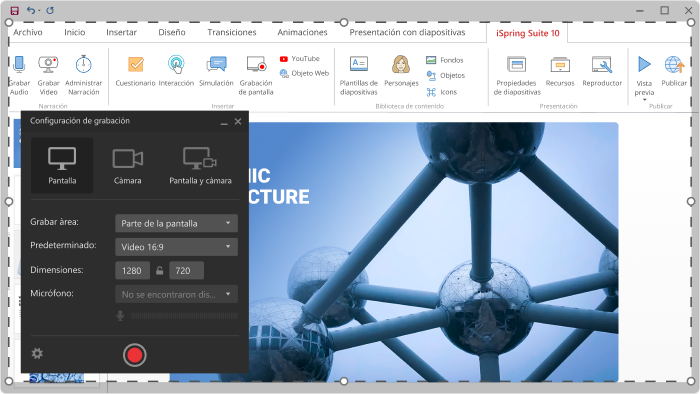Switch to Cámara recording mode
This screenshot has height=394, width=700.
tap(128, 166)
